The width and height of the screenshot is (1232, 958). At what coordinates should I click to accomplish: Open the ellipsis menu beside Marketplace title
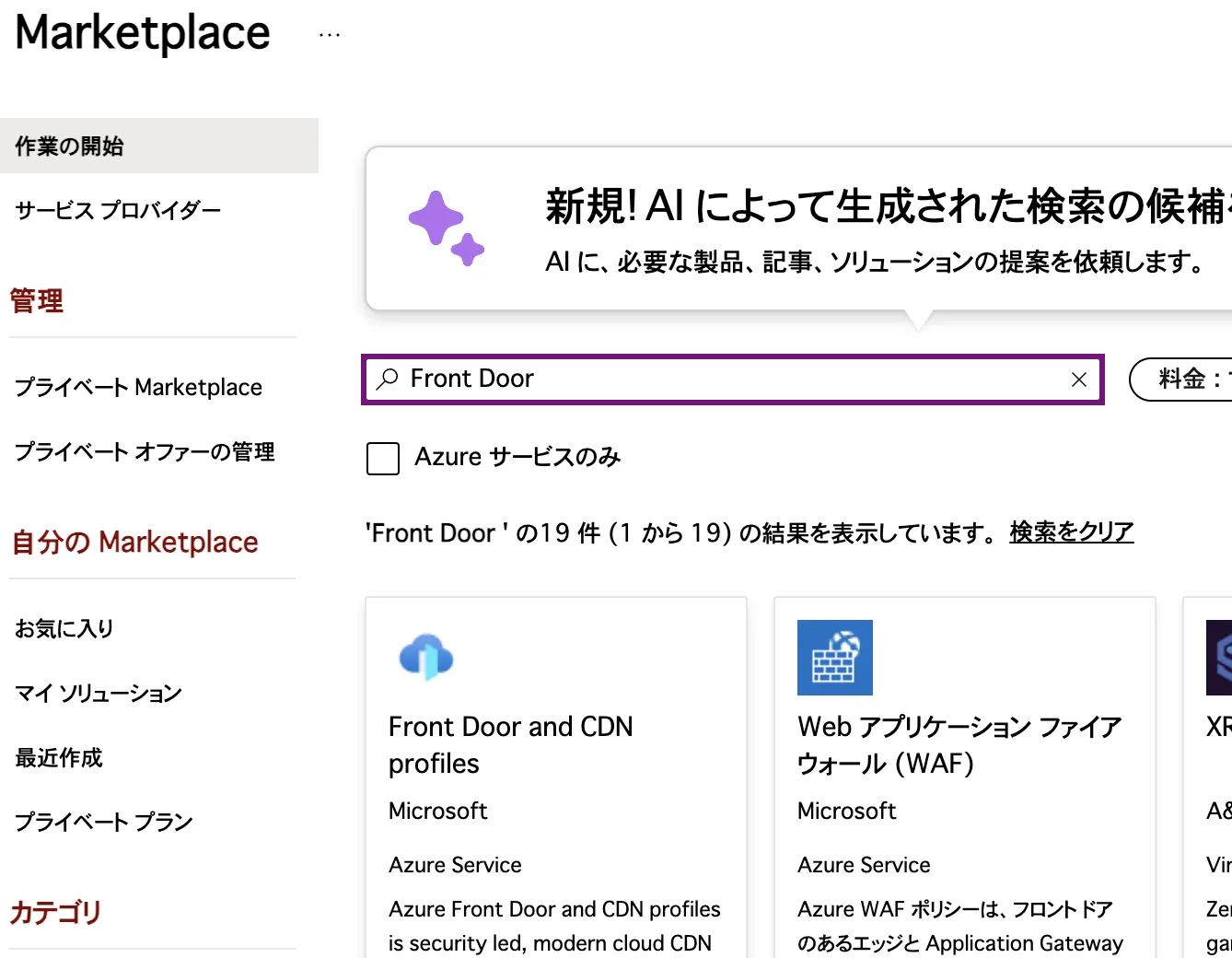click(x=330, y=35)
